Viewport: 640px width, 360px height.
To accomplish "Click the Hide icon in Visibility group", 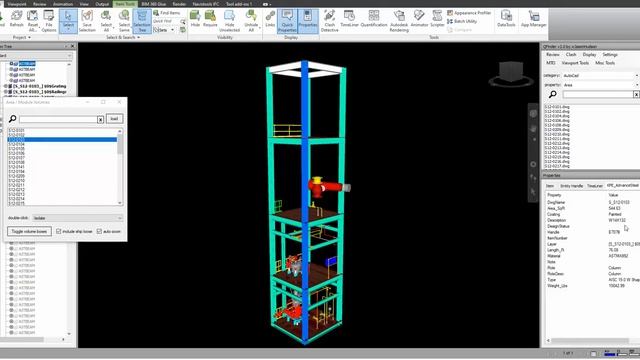I will click(196, 19).
